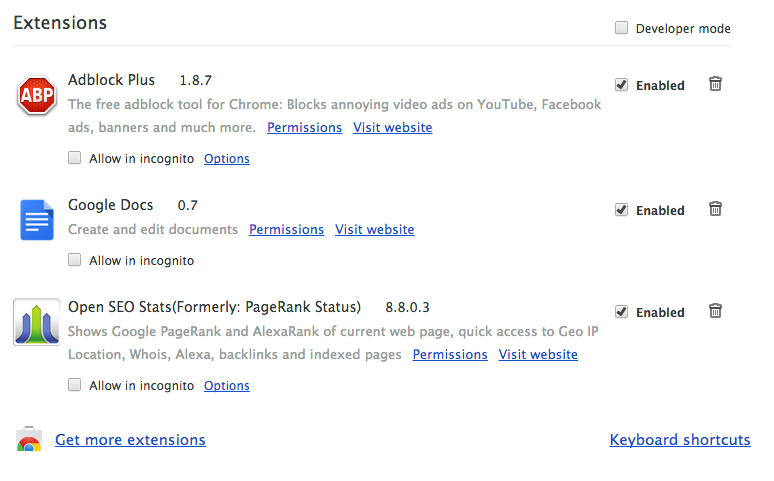Image resolution: width=774 pixels, height=481 pixels.
Task: Click the Google Docs document icon
Action: (37, 220)
